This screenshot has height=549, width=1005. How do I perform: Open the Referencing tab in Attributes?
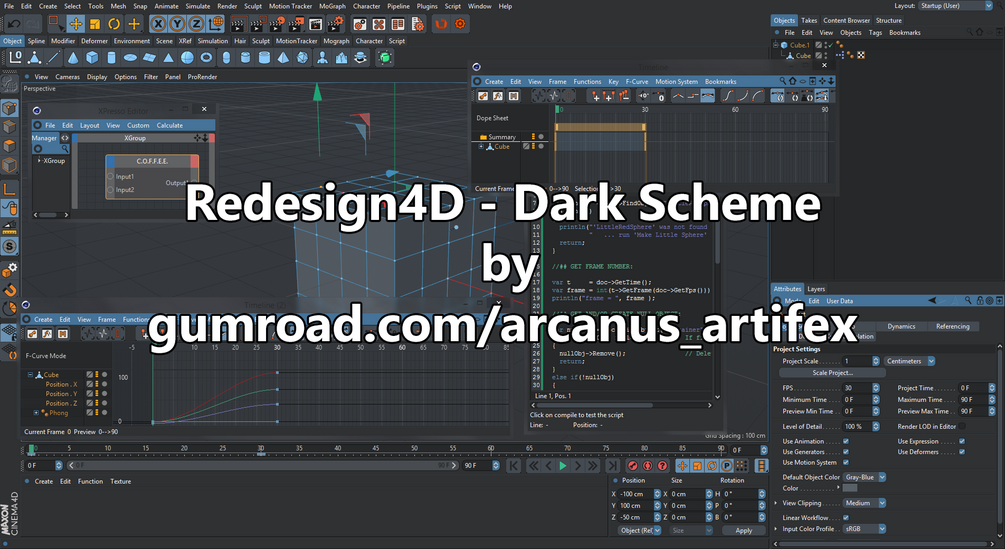[952, 327]
